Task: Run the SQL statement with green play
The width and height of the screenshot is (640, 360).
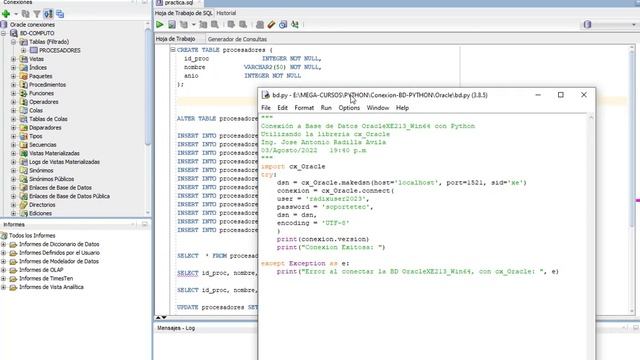Action: [160, 24]
